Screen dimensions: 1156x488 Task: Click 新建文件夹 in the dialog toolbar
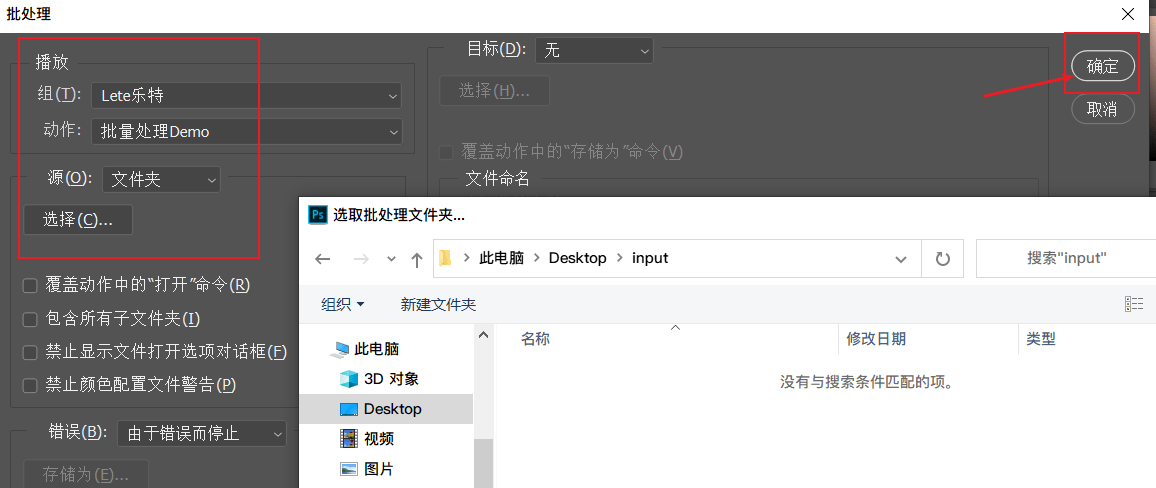pyautogui.click(x=438, y=304)
